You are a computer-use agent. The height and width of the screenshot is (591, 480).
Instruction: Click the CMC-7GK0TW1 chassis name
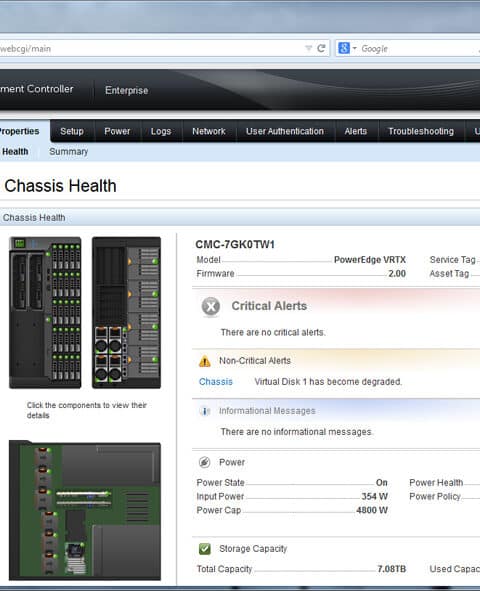(x=235, y=245)
